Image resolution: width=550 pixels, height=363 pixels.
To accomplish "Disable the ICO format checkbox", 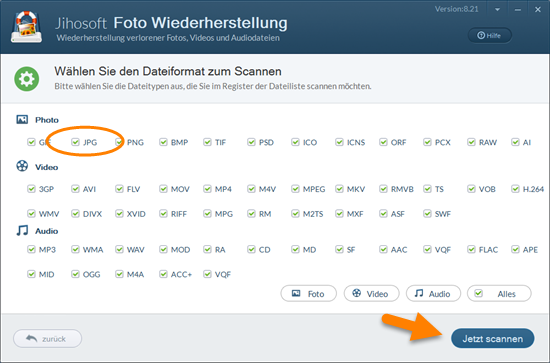I will coord(295,142).
